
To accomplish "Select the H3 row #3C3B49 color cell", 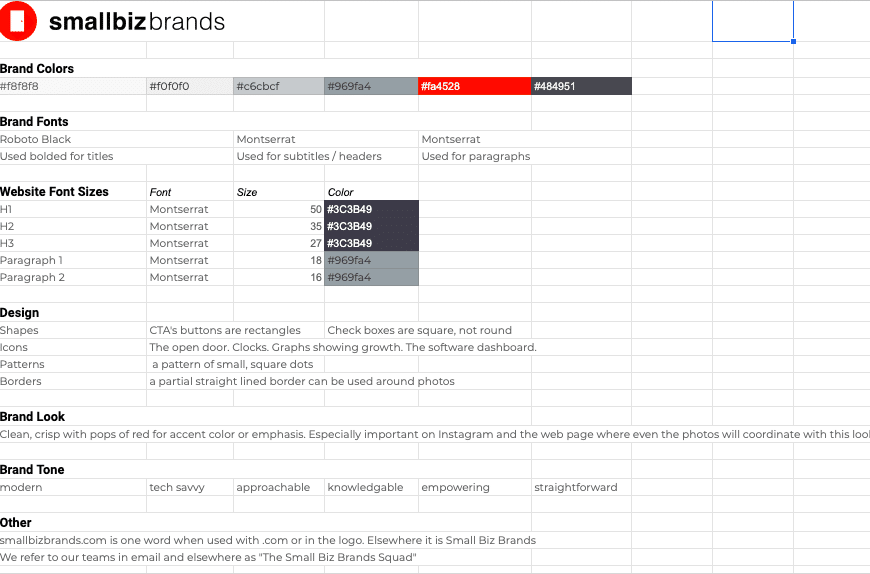I will tap(371, 243).
